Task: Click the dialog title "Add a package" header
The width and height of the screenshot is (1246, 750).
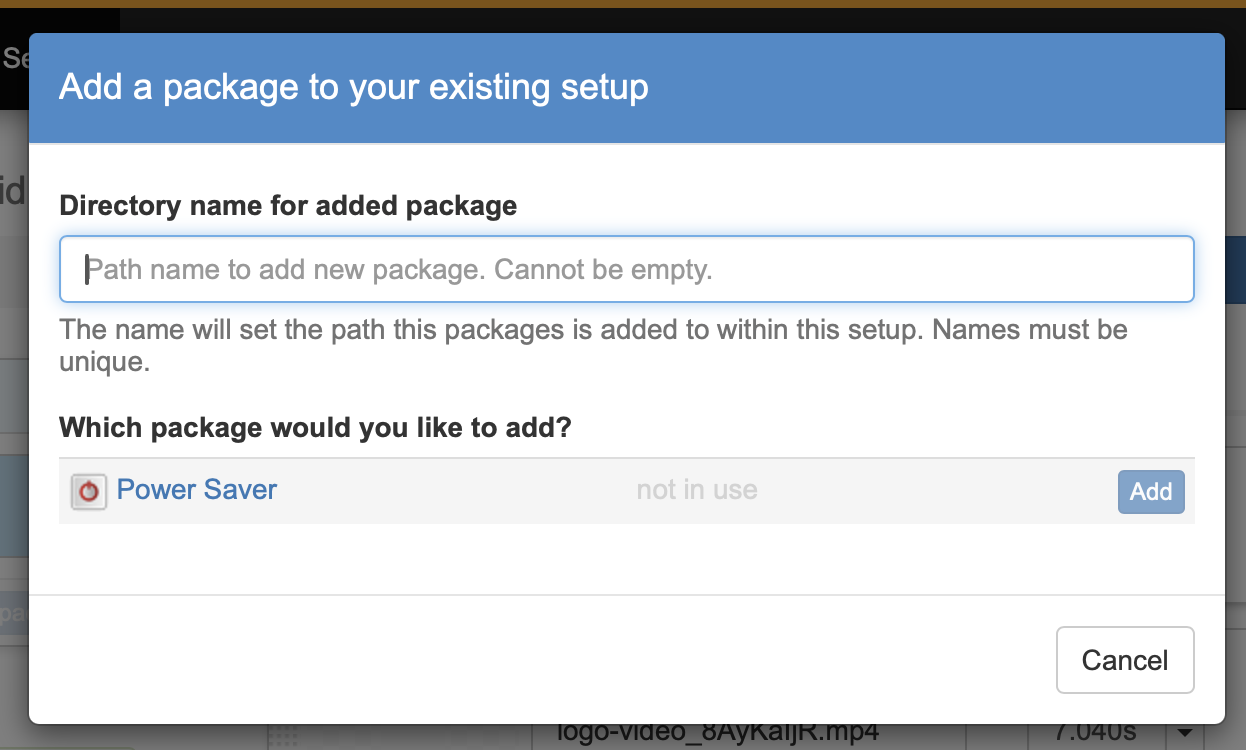Action: coord(353,87)
